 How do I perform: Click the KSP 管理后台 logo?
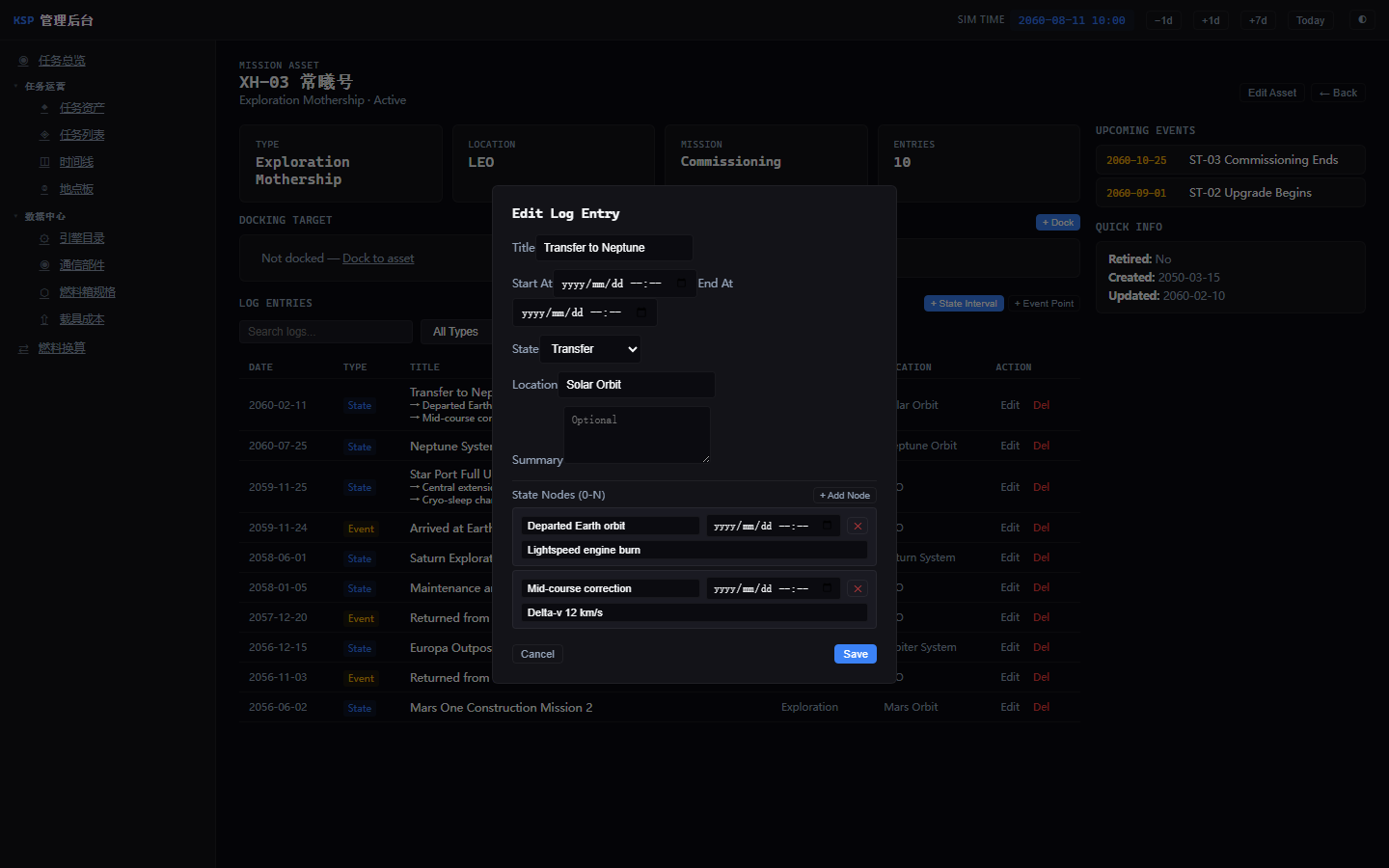[53, 20]
